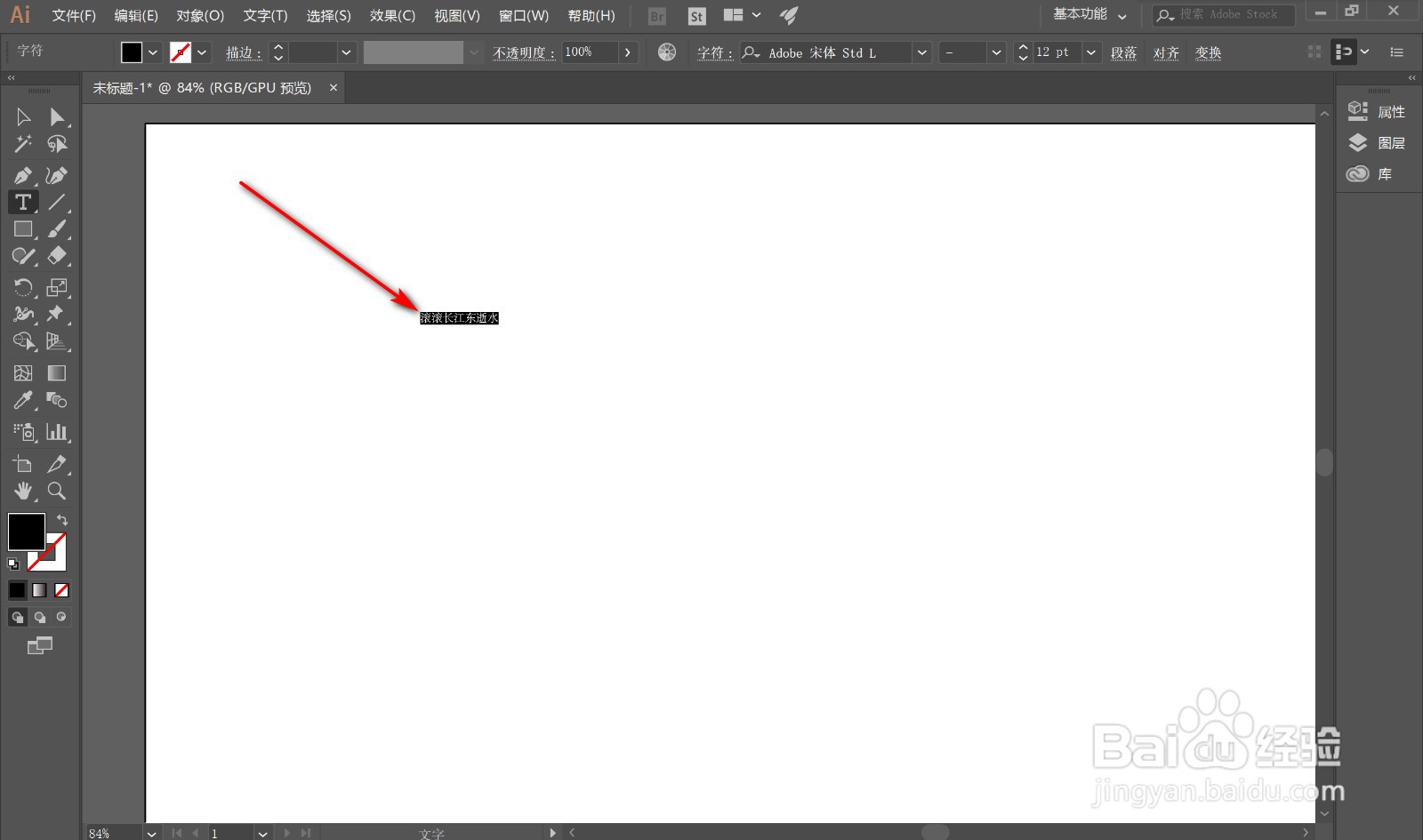Viewport: 1423px width, 840px height.
Task: Open the 效果(C) menu
Action: pyautogui.click(x=392, y=16)
